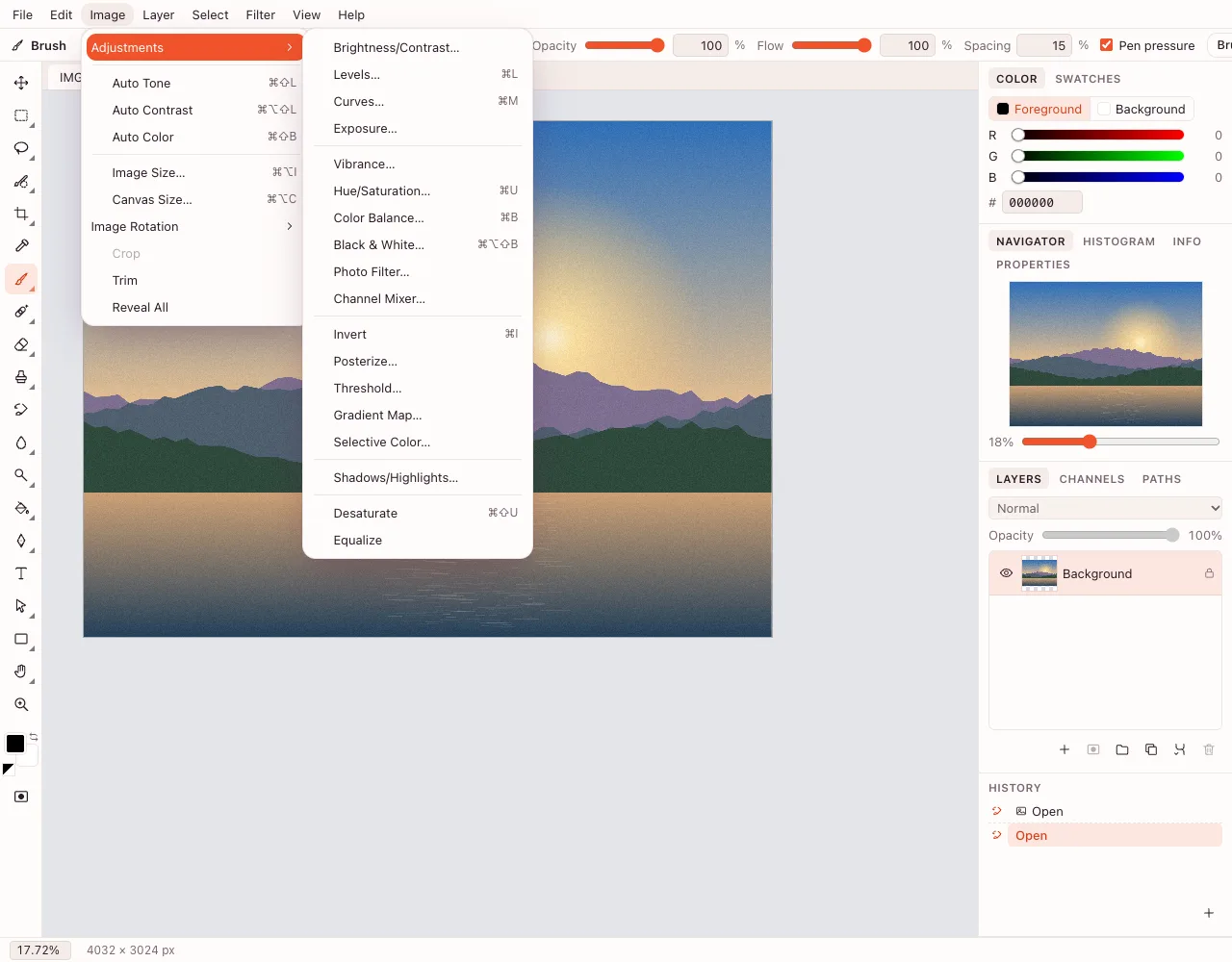Select Foreground color target
1232x962 pixels.
tap(1039, 109)
